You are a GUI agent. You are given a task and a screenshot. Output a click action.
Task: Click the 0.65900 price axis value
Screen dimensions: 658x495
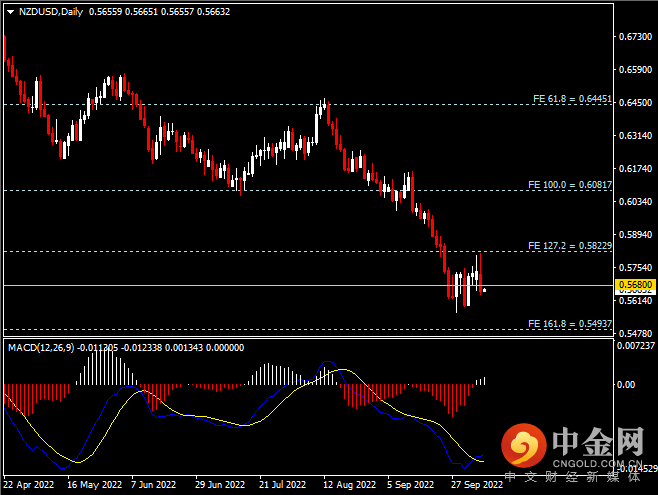pyautogui.click(x=635, y=69)
